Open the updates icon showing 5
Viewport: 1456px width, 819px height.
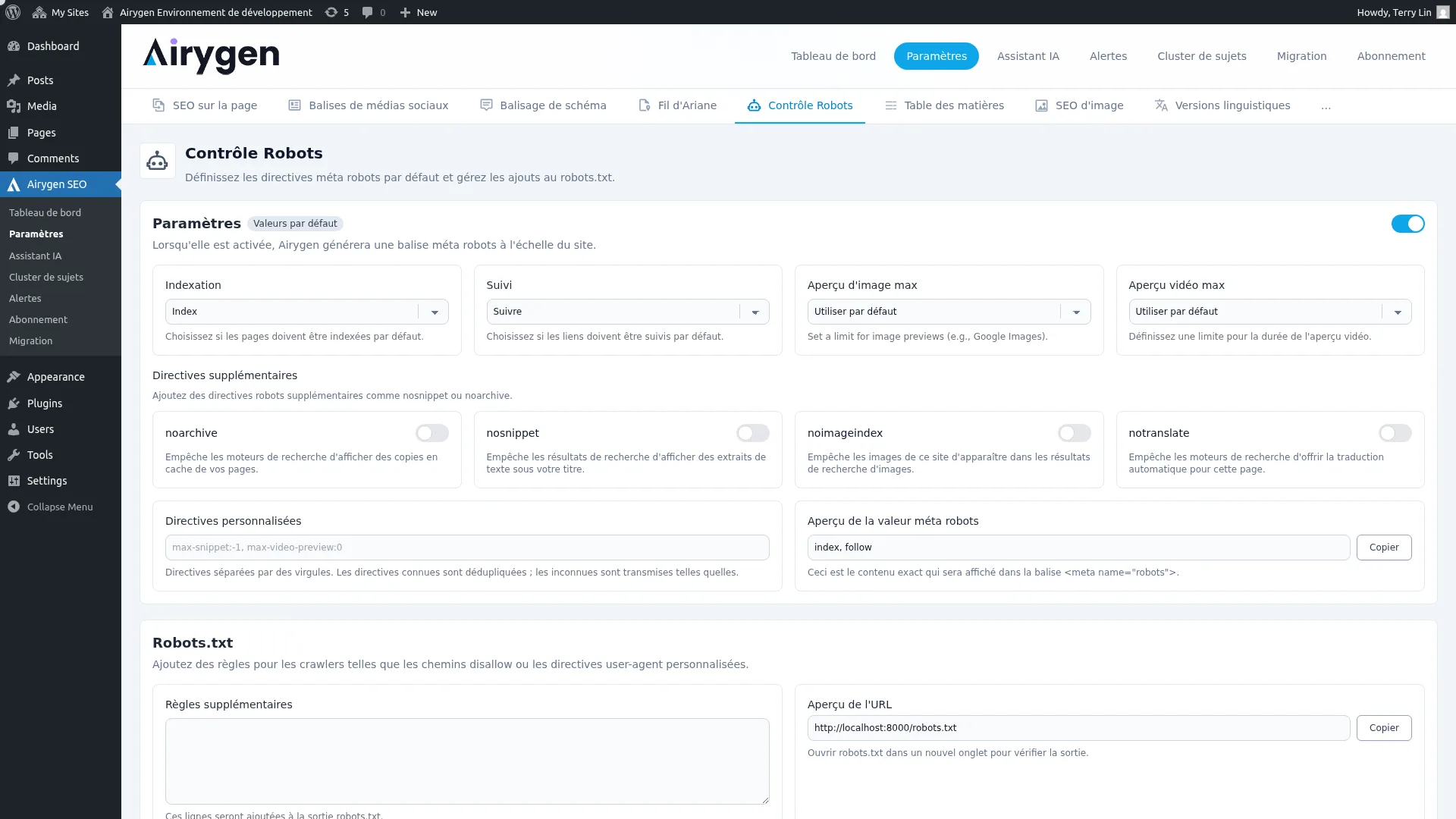pos(331,12)
